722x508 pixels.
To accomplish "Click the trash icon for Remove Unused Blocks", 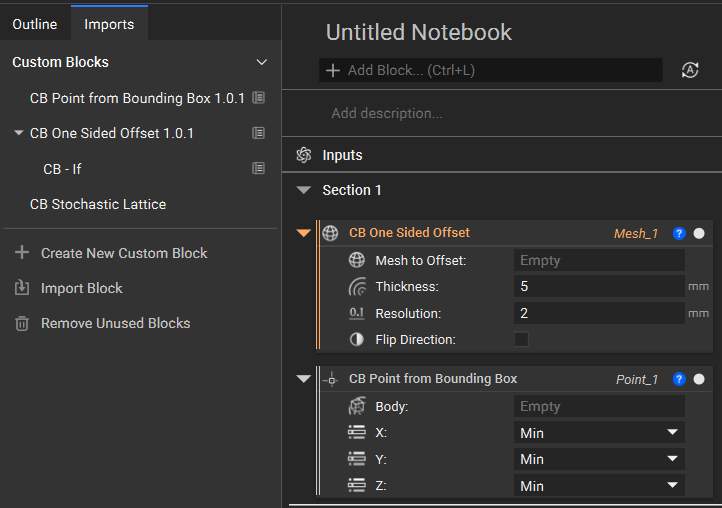I will pyautogui.click(x=21, y=323).
